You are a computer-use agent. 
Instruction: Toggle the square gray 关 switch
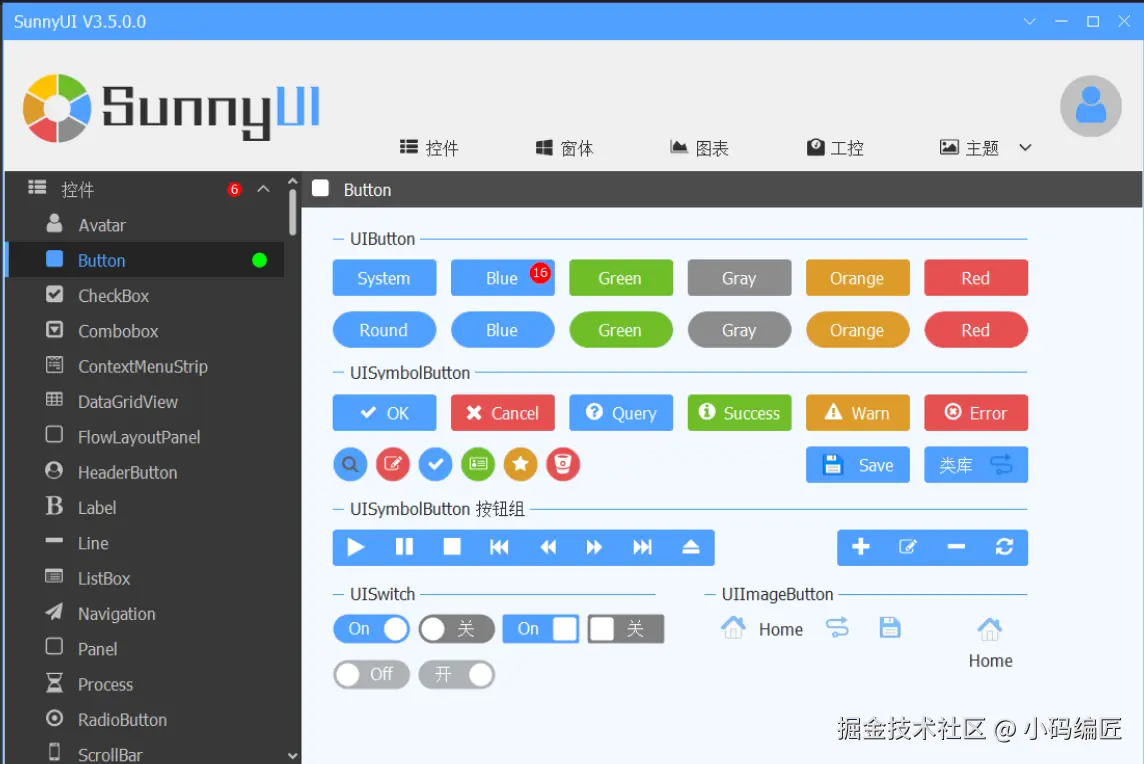626,629
